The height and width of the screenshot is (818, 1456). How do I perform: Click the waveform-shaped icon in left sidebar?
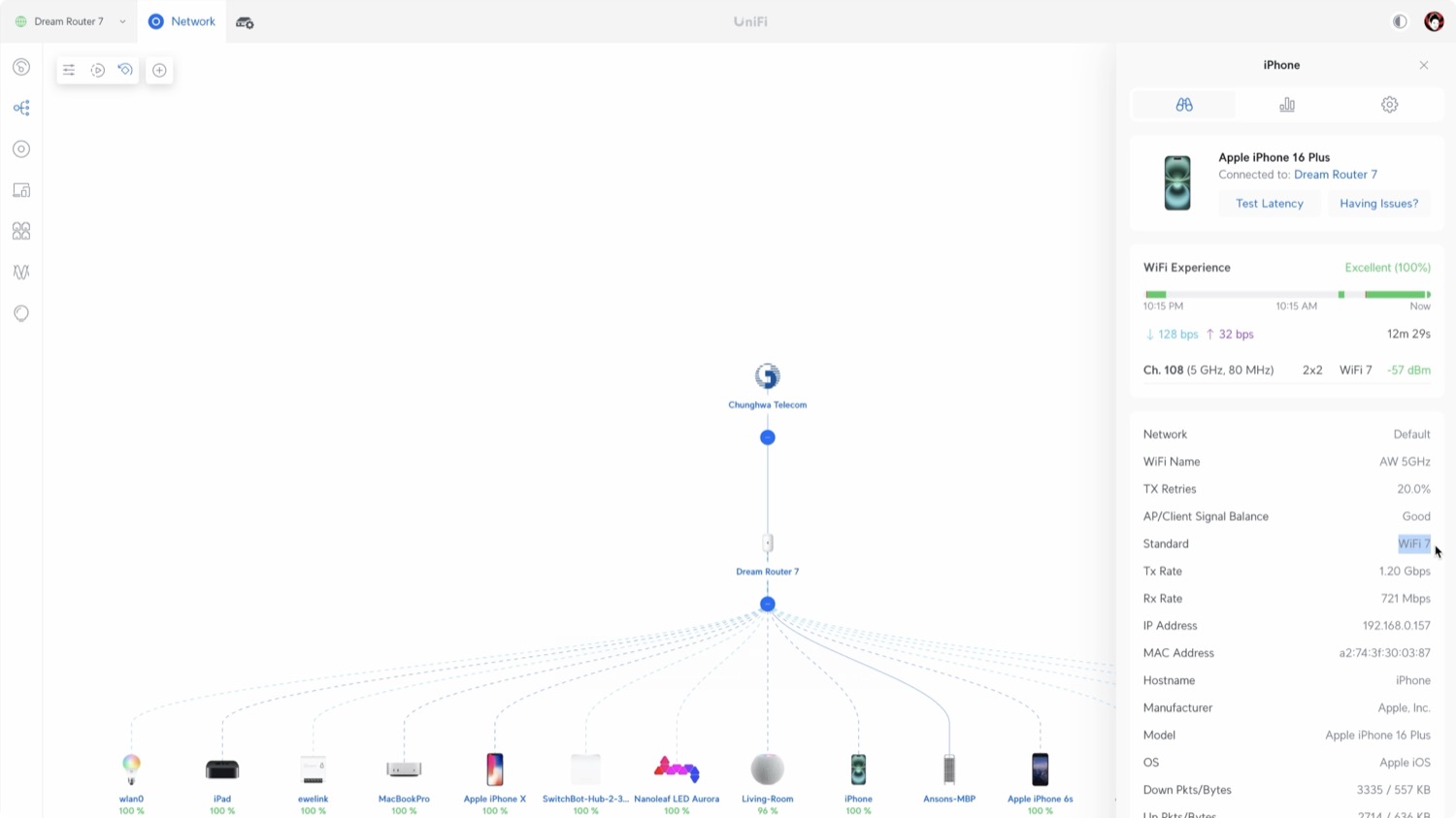pos(21,273)
